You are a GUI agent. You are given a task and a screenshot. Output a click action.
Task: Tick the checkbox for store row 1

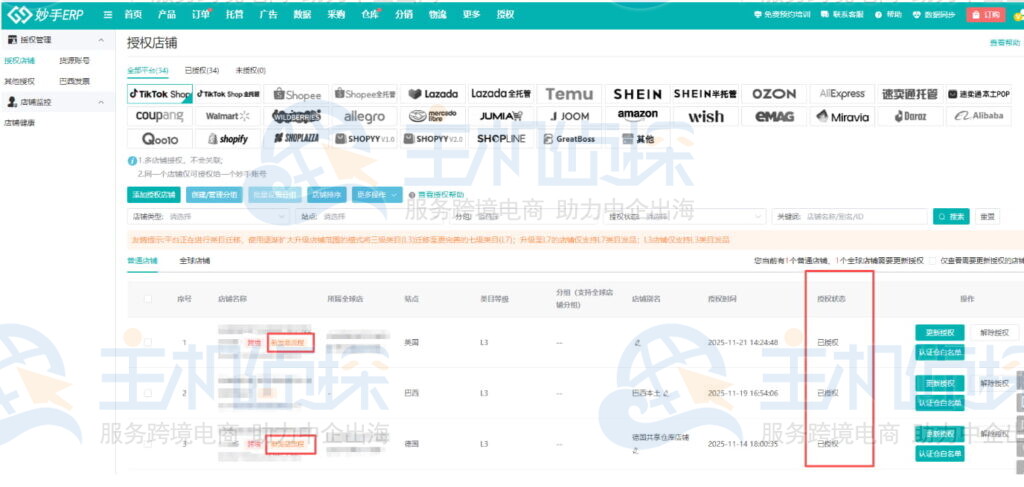[148, 342]
